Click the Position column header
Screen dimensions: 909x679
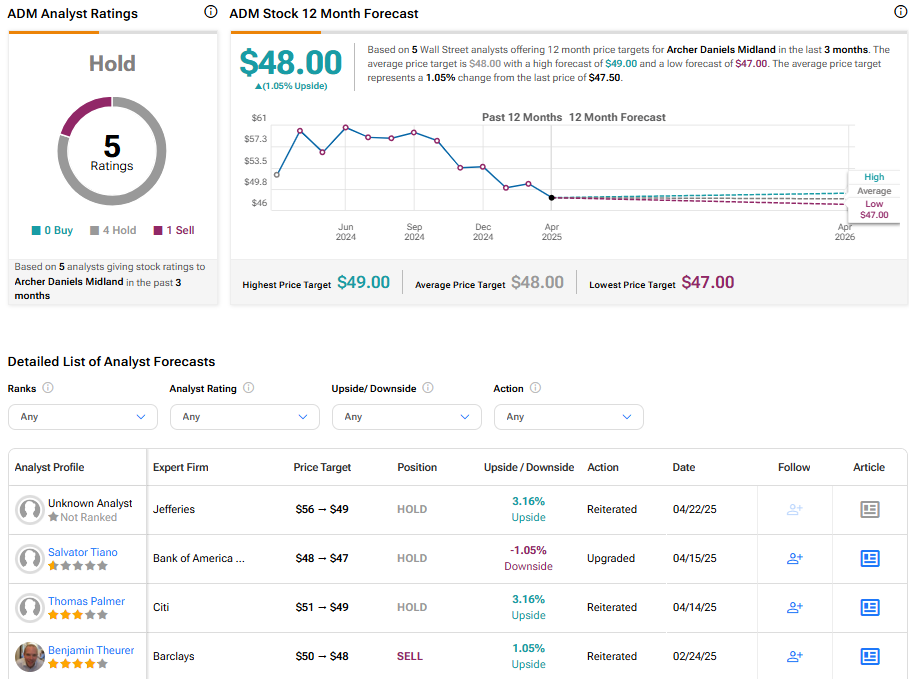click(417, 467)
